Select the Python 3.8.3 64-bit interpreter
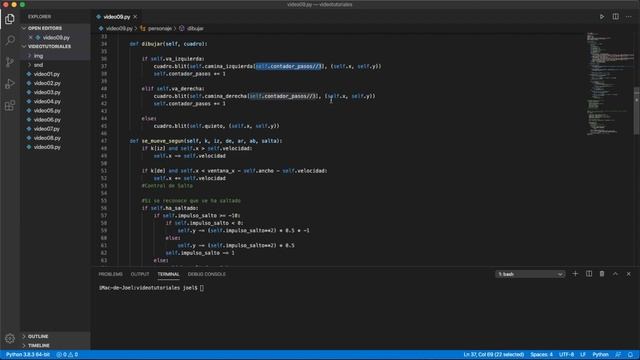Image resolution: width=640 pixels, height=360 pixels. 28,355
